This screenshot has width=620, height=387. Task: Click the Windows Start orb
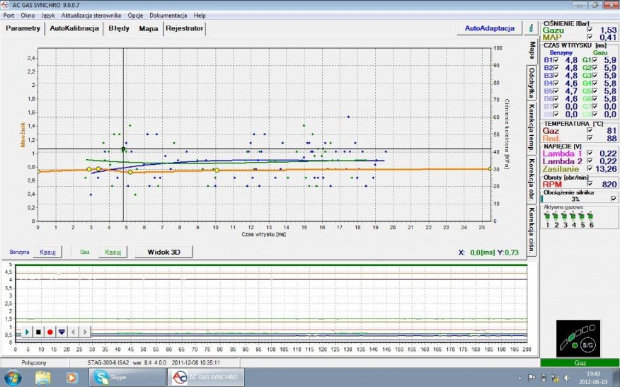pos(12,377)
